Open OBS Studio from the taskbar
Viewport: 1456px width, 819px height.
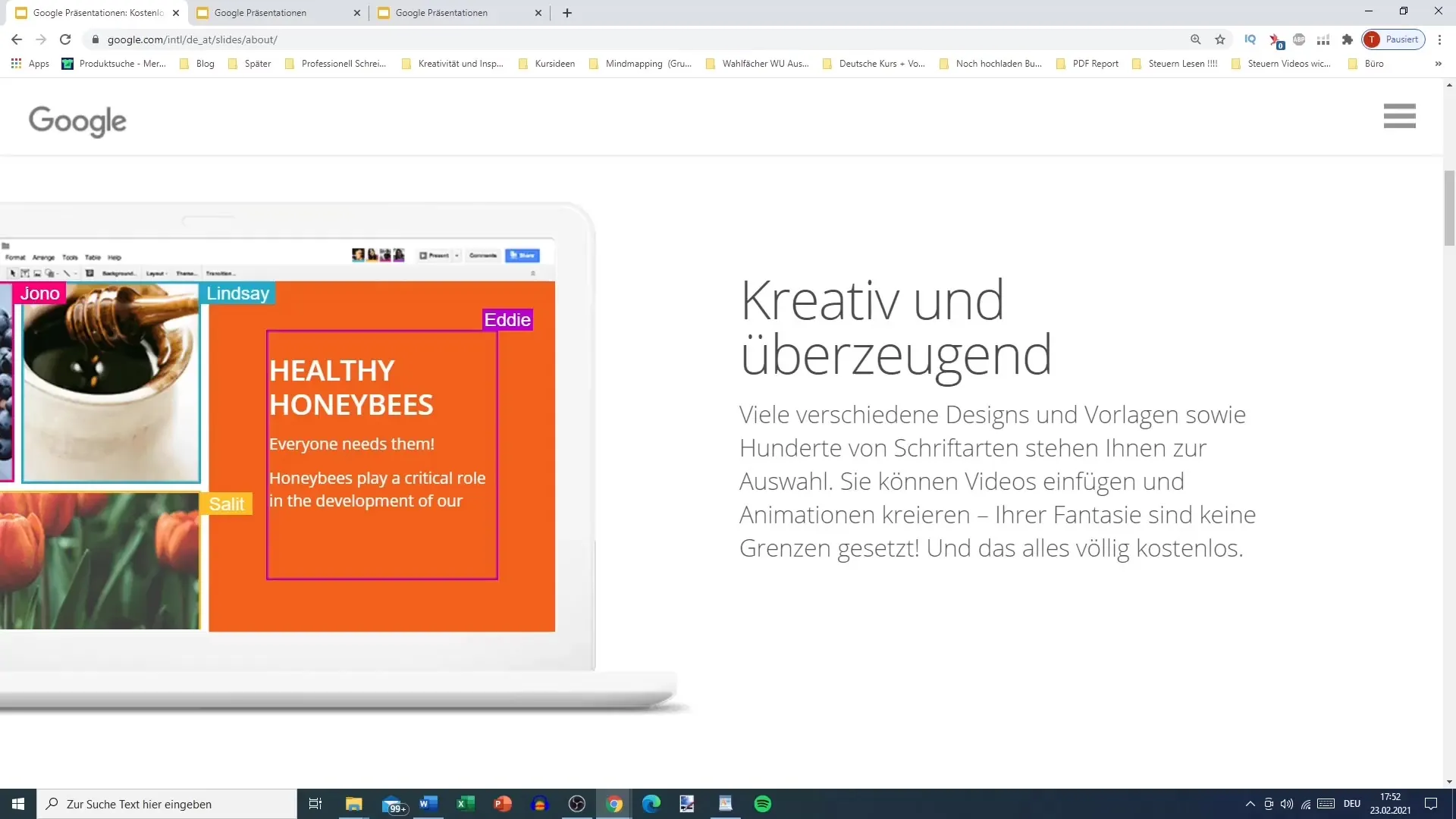tap(576, 804)
